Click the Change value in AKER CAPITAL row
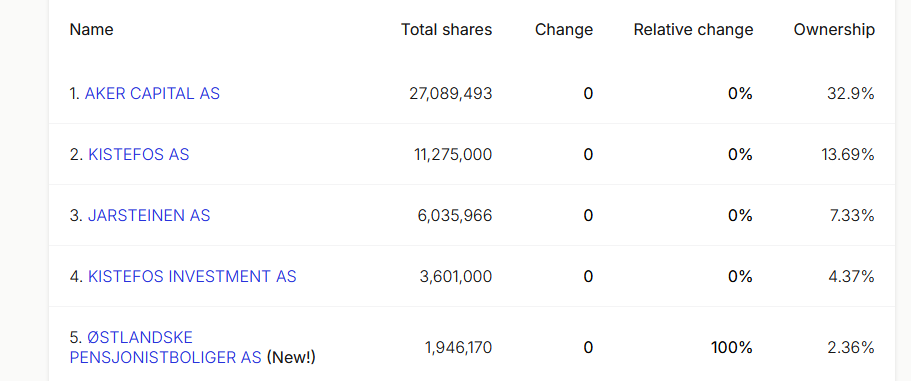This screenshot has height=381, width=911. (x=588, y=94)
